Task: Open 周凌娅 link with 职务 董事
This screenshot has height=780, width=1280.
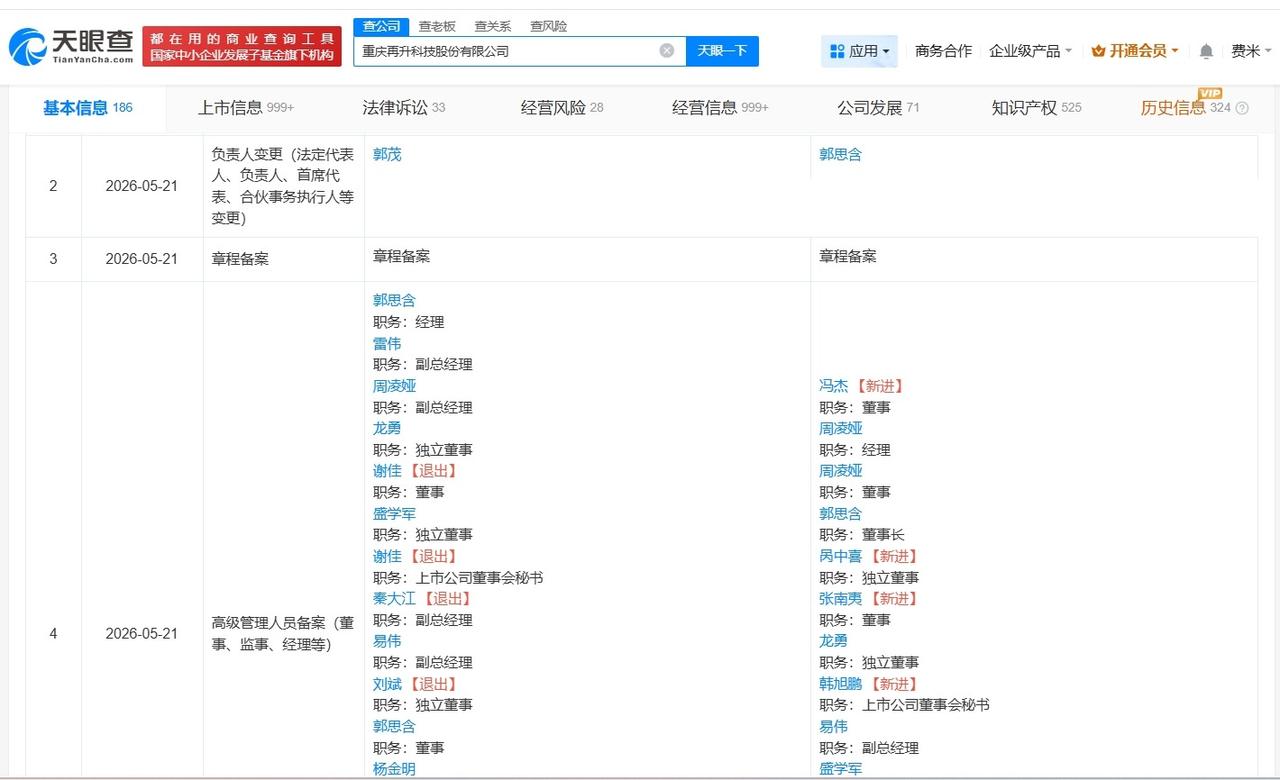Action: pos(840,471)
